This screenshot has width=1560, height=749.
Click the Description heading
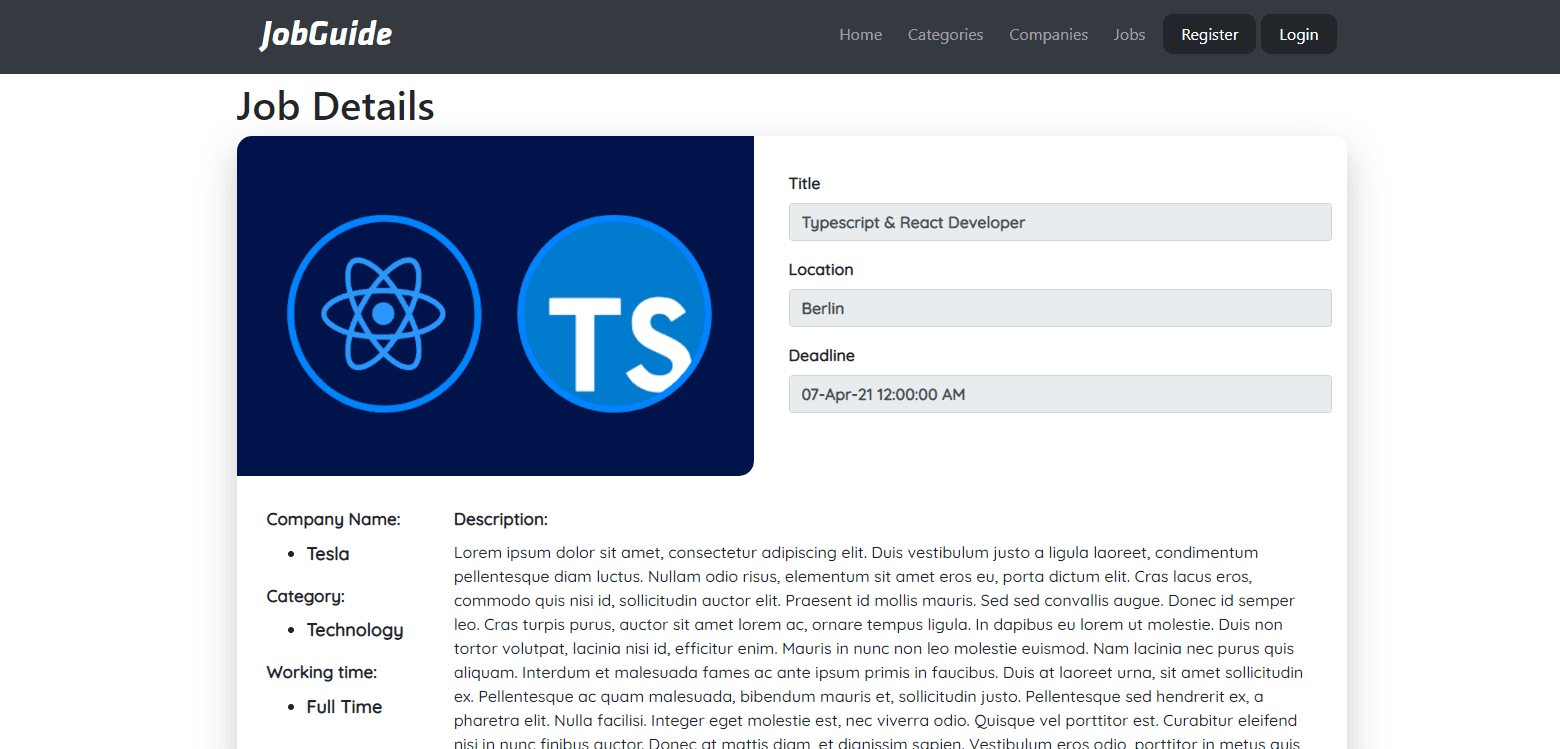(500, 519)
